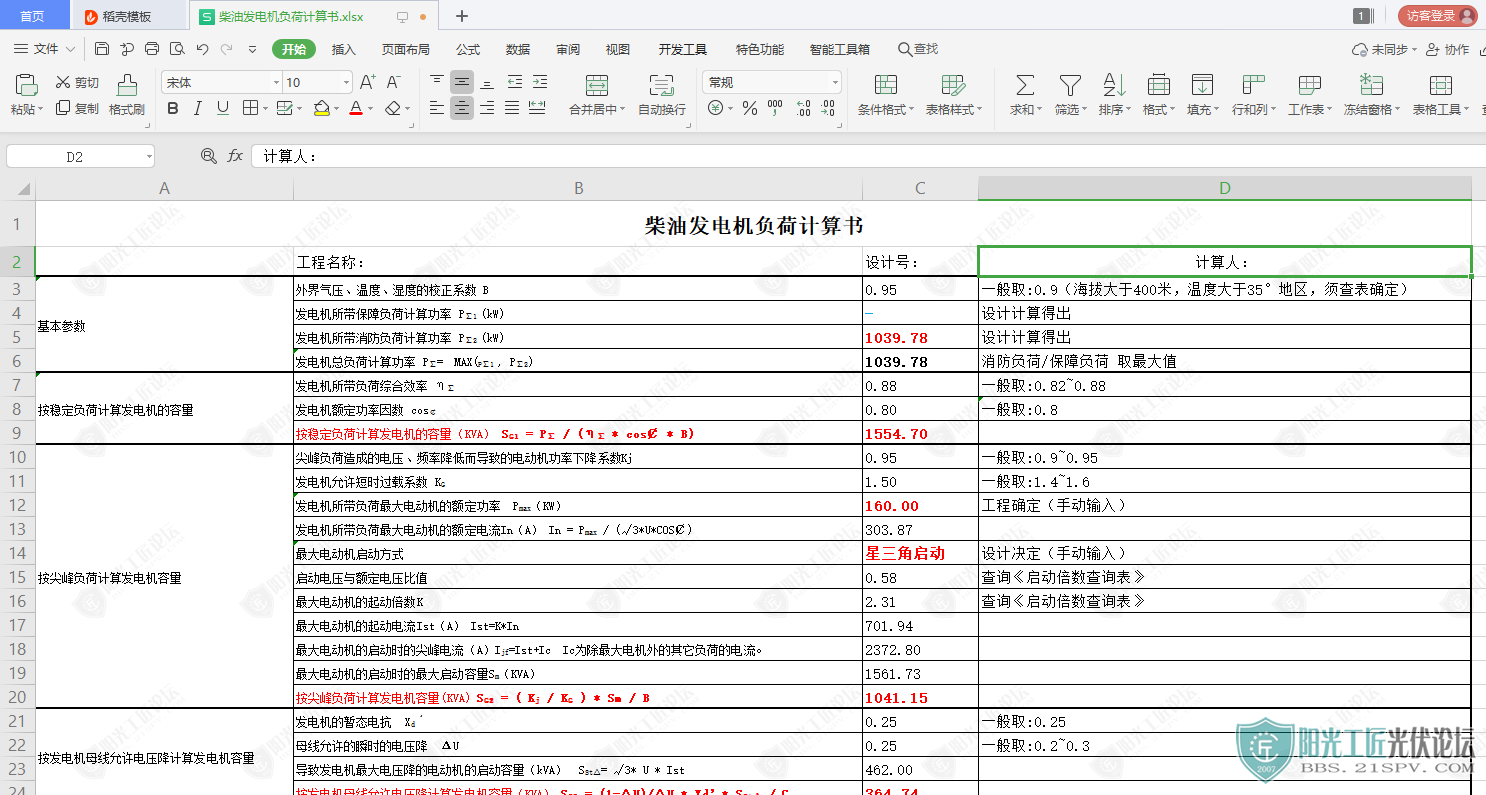The width and height of the screenshot is (1486, 795).
Task: Click Cut (剪切) scissors
Action: pyautogui.click(x=77, y=82)
